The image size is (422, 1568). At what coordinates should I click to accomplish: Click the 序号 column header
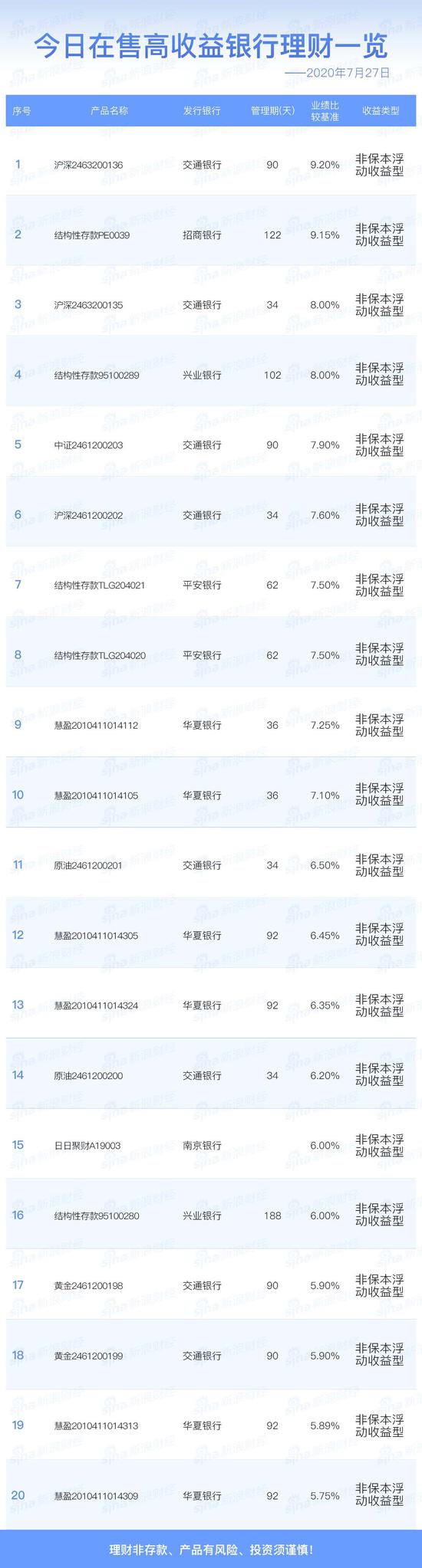pyautogui.click(x=22, y=111)
